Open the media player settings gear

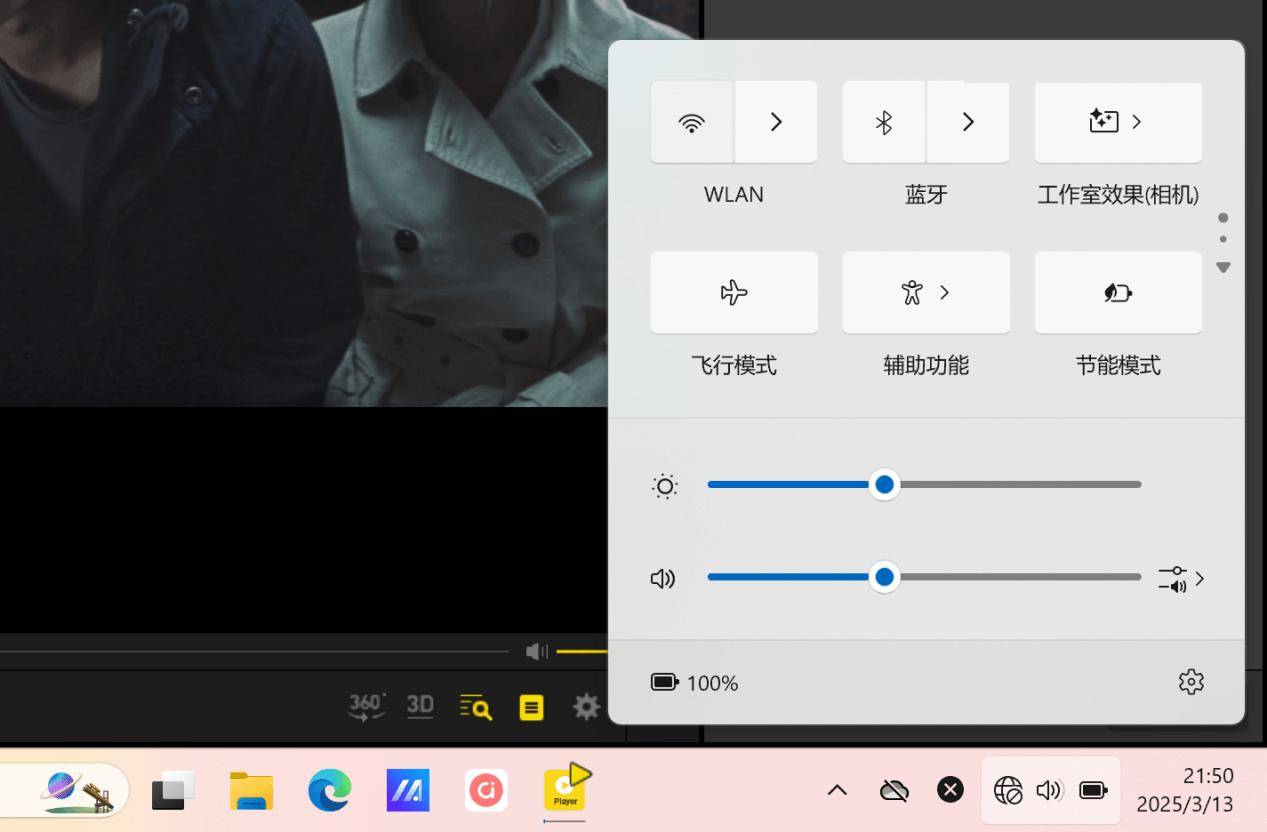coord(586,707)
